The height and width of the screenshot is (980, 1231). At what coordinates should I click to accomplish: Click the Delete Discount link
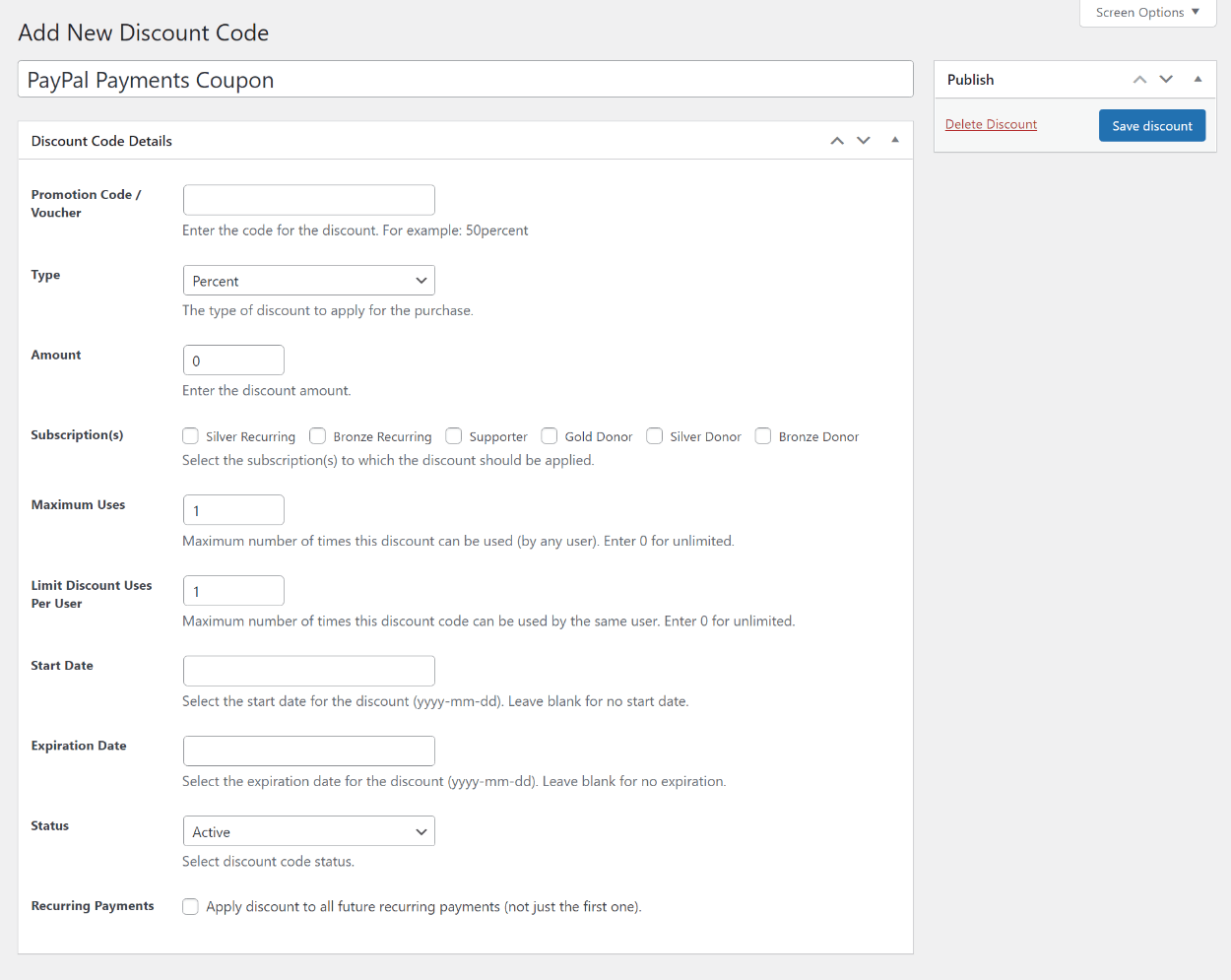[991, 124]
